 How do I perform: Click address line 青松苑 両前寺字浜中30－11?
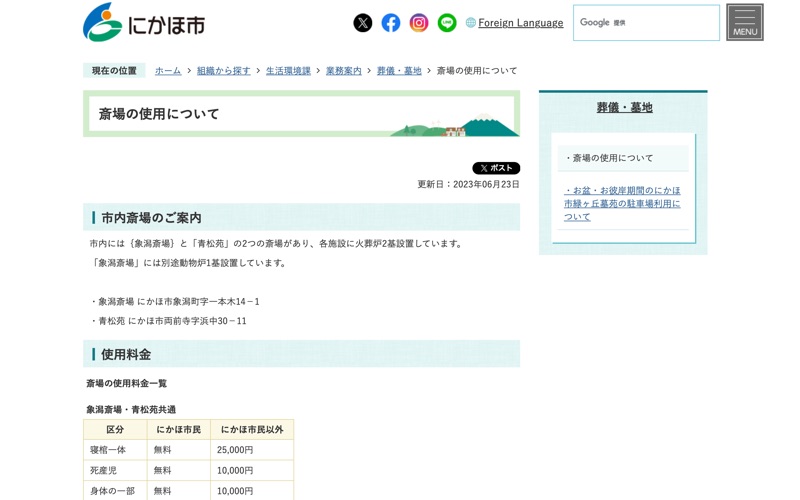pos(168,321)
